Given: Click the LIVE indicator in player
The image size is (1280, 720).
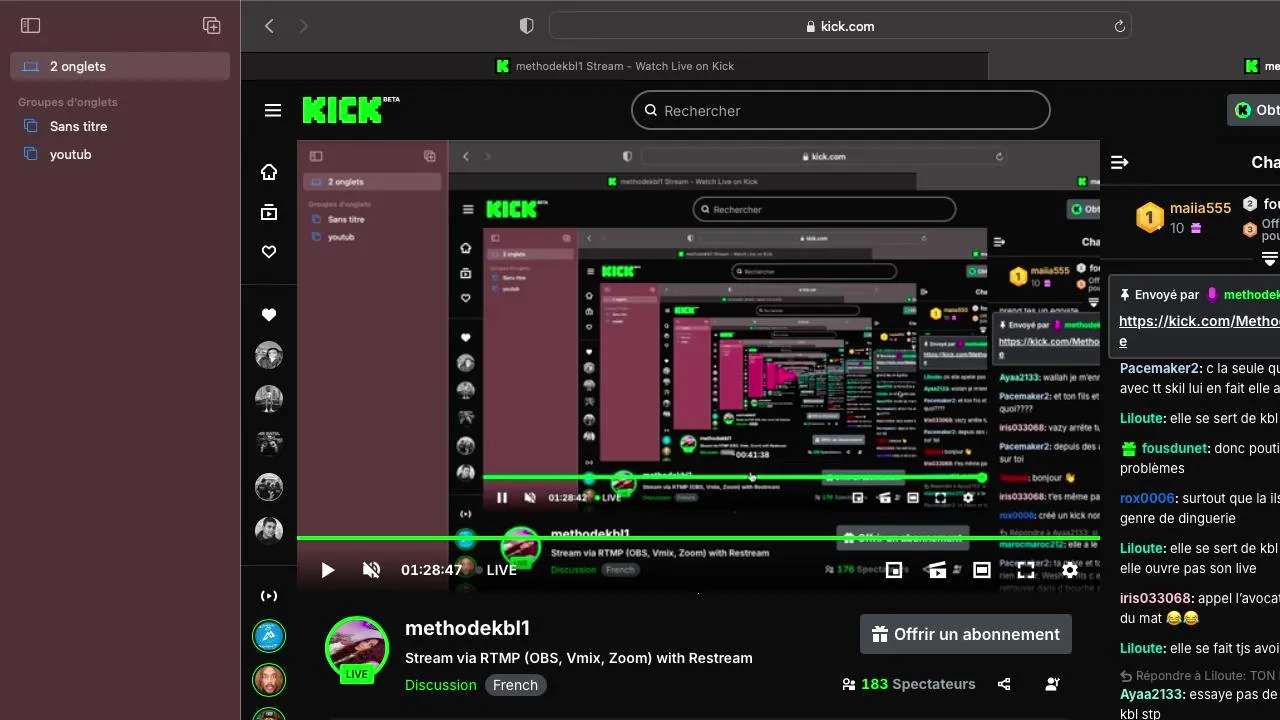Looking at the screenshot, I should pos(501,570).
